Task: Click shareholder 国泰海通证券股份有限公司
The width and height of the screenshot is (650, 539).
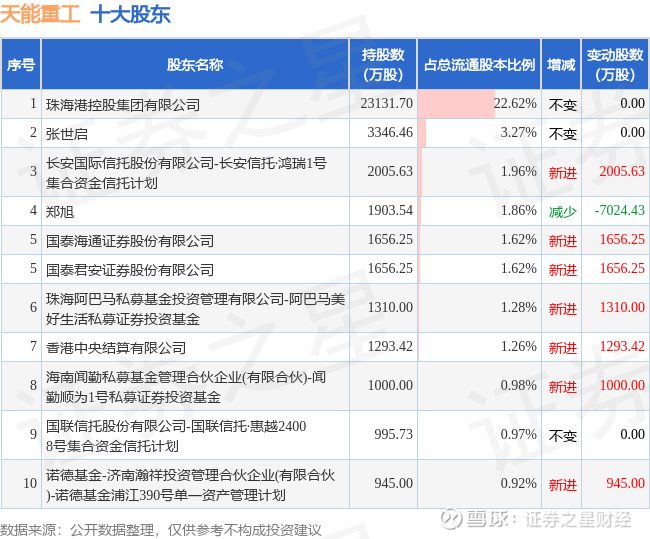Action: click(130, 240)
